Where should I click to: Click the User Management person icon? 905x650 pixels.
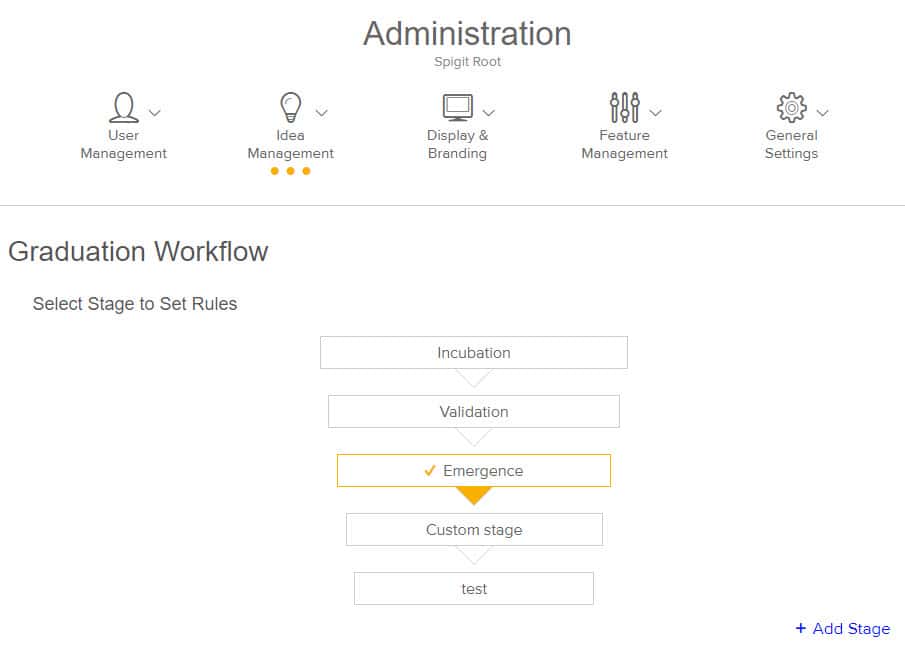124,107
